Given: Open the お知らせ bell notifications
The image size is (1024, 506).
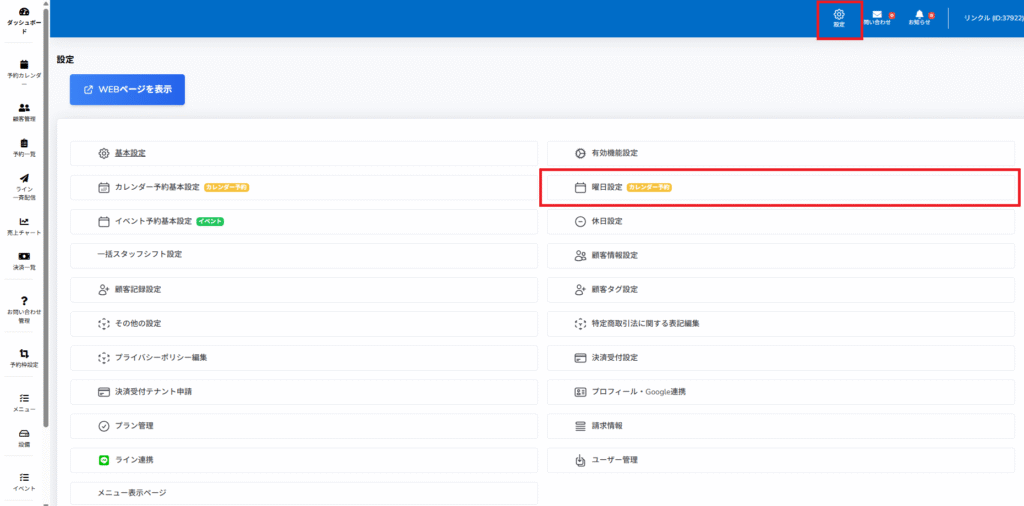Looking at the screenshot, I should (x=919, y=17).
